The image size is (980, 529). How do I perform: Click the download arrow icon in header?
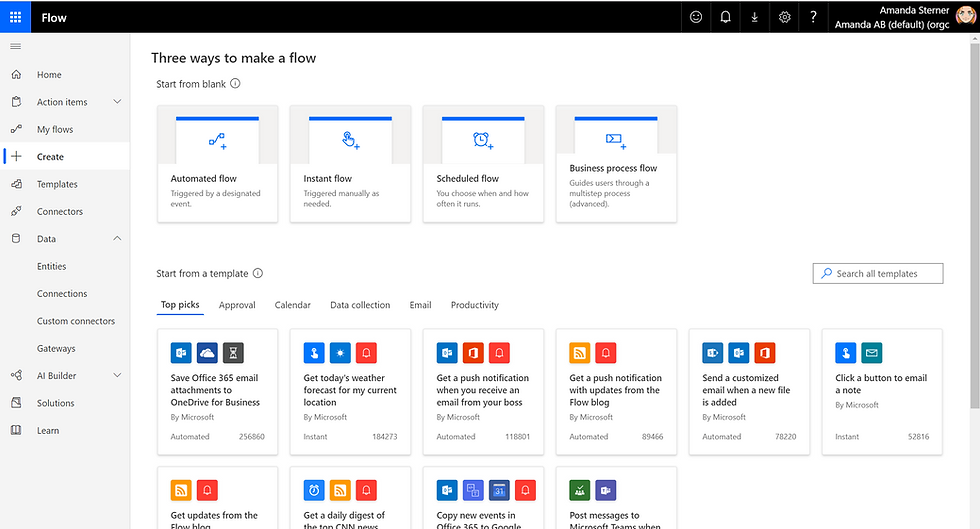pyautogui.click(x=754, y=17)
